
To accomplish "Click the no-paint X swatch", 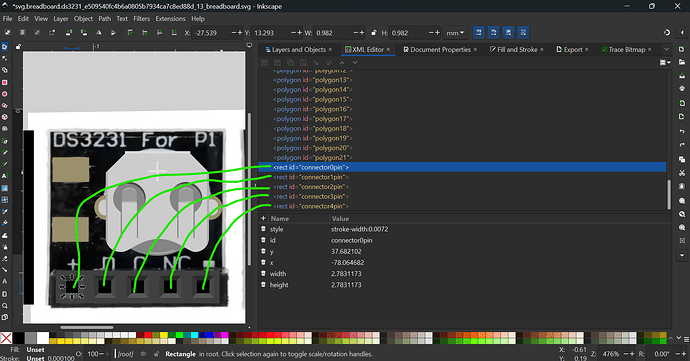I will click(6, 338).
